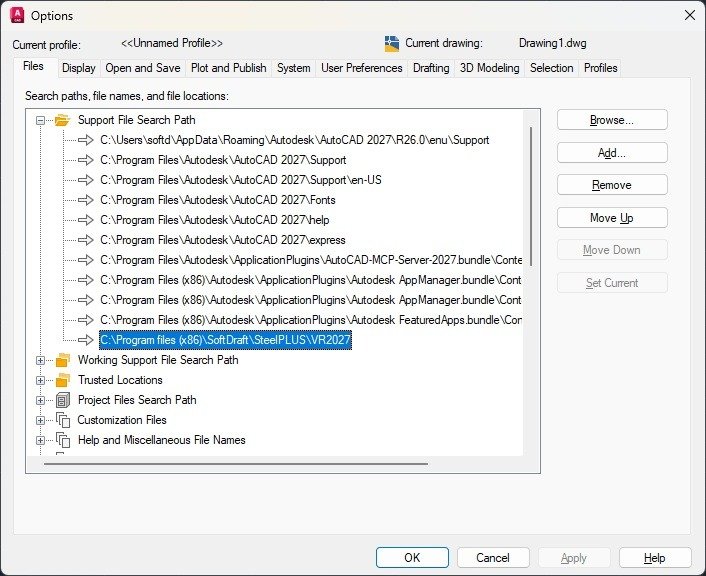Cancel the Options dialog

click(493, 558)
